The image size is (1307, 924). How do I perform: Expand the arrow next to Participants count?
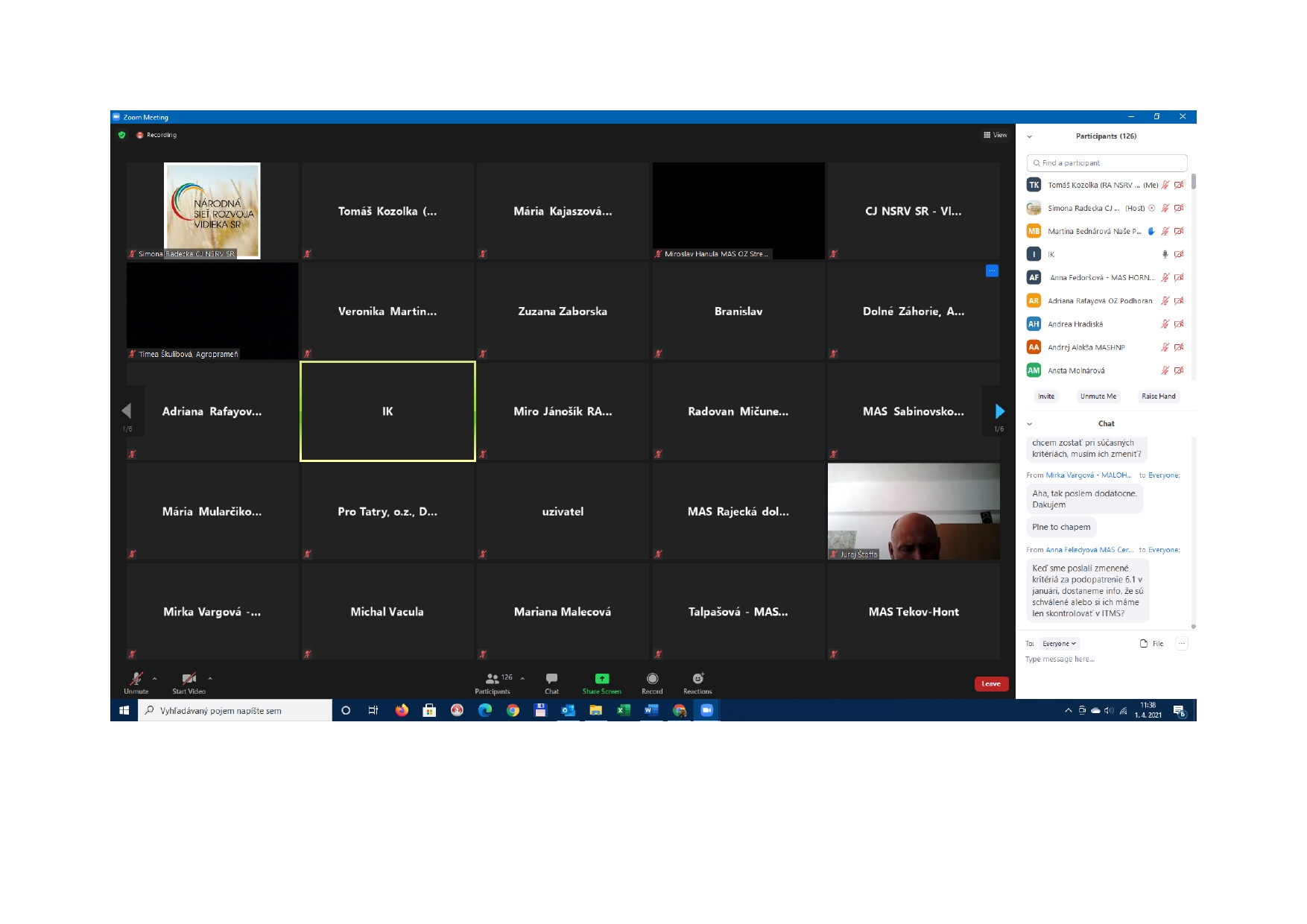(x=522, y=679)
